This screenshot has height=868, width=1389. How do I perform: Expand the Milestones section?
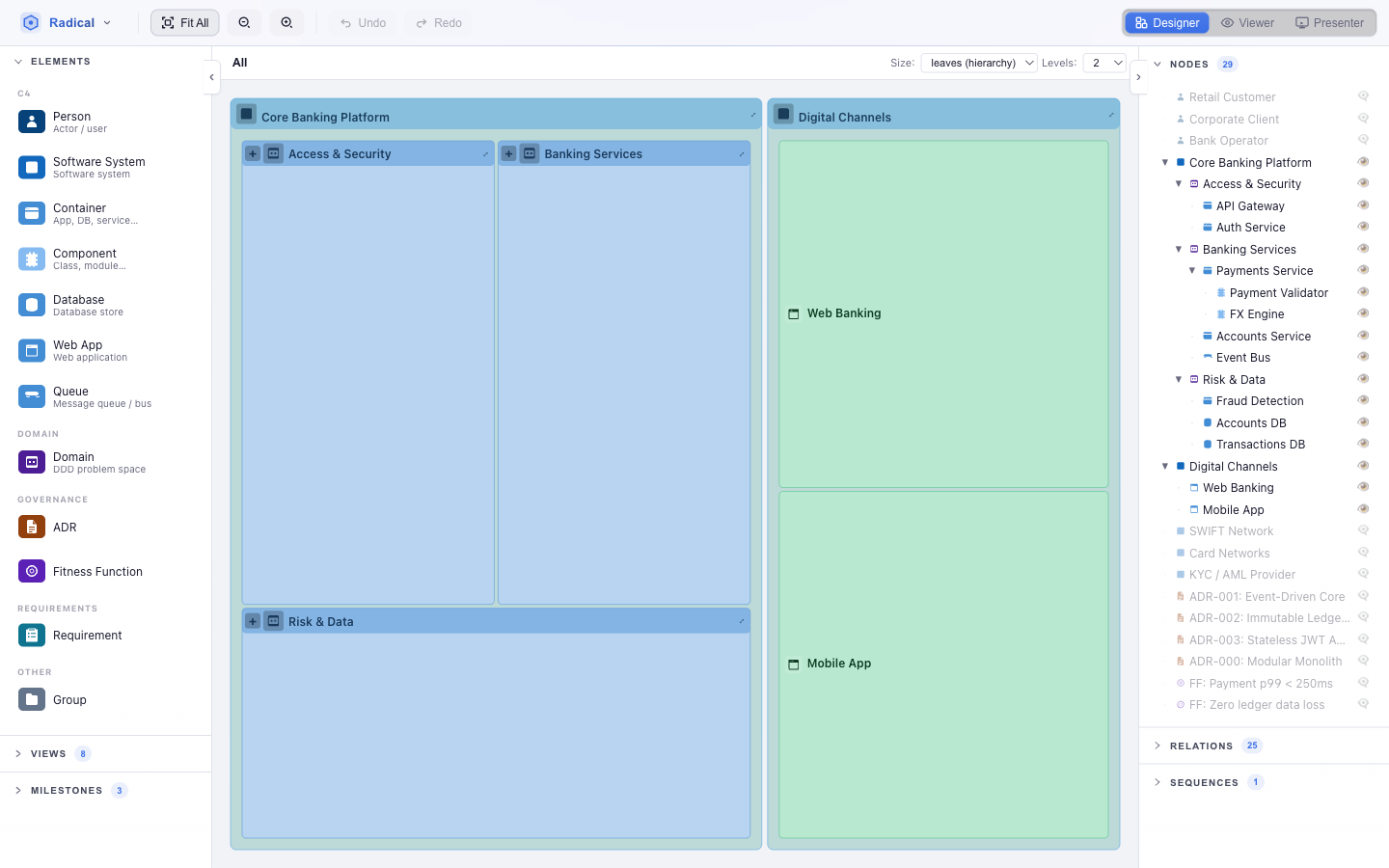click(x=106, y=791)
